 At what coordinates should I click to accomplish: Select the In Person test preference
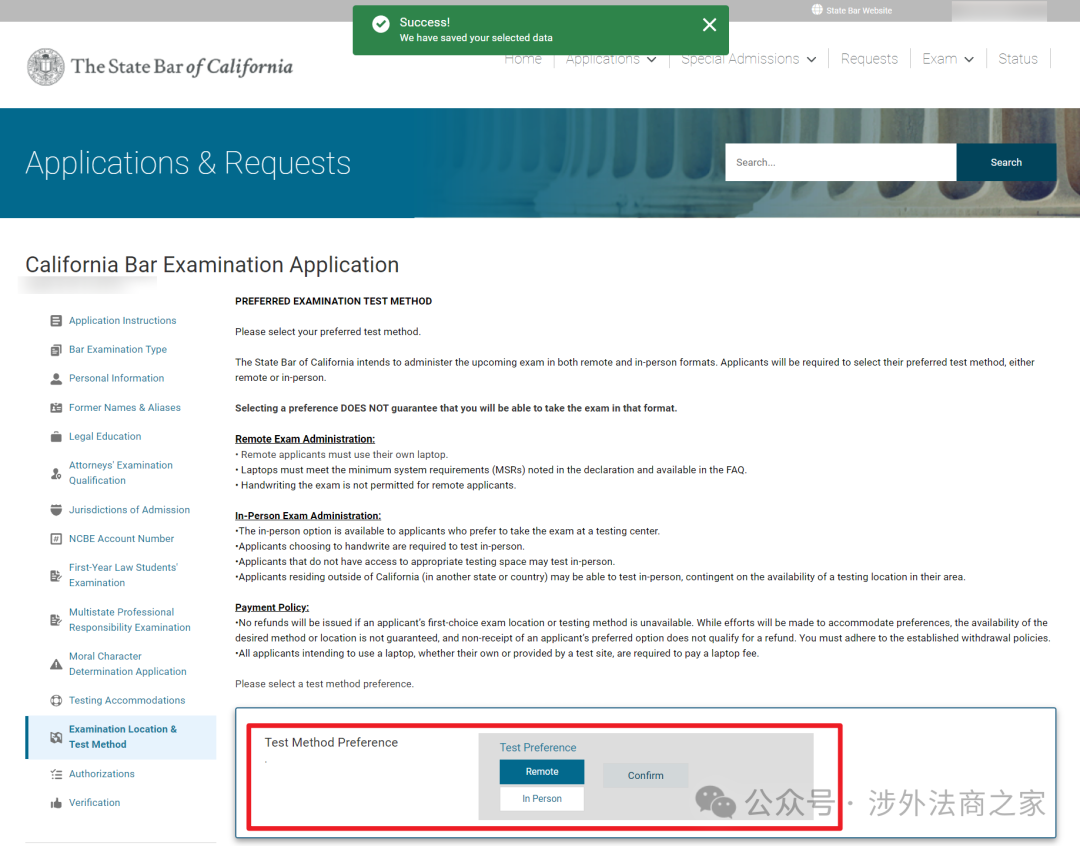coord(542,798)
